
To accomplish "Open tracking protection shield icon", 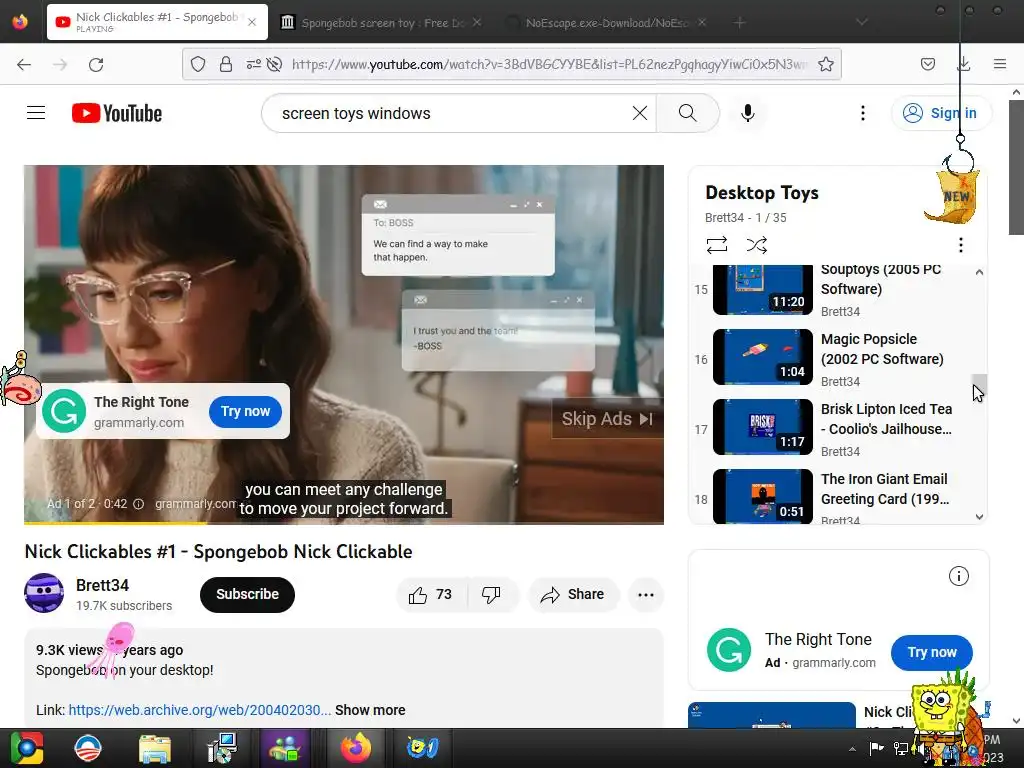I will tap(198, 64).
